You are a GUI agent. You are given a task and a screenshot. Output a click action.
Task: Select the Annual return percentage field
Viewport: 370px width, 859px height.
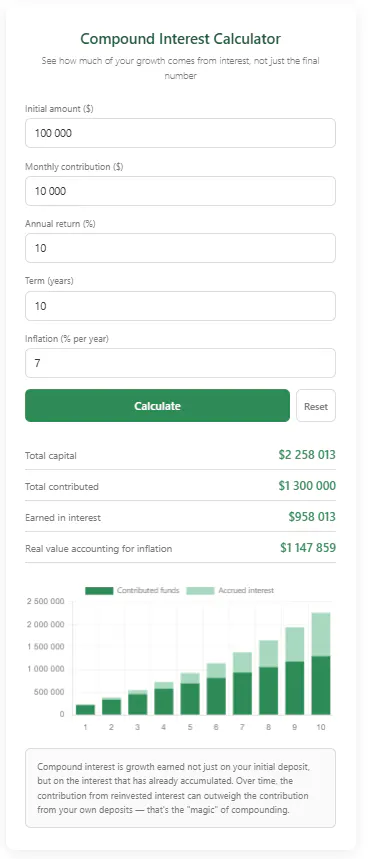click(180, 248)
